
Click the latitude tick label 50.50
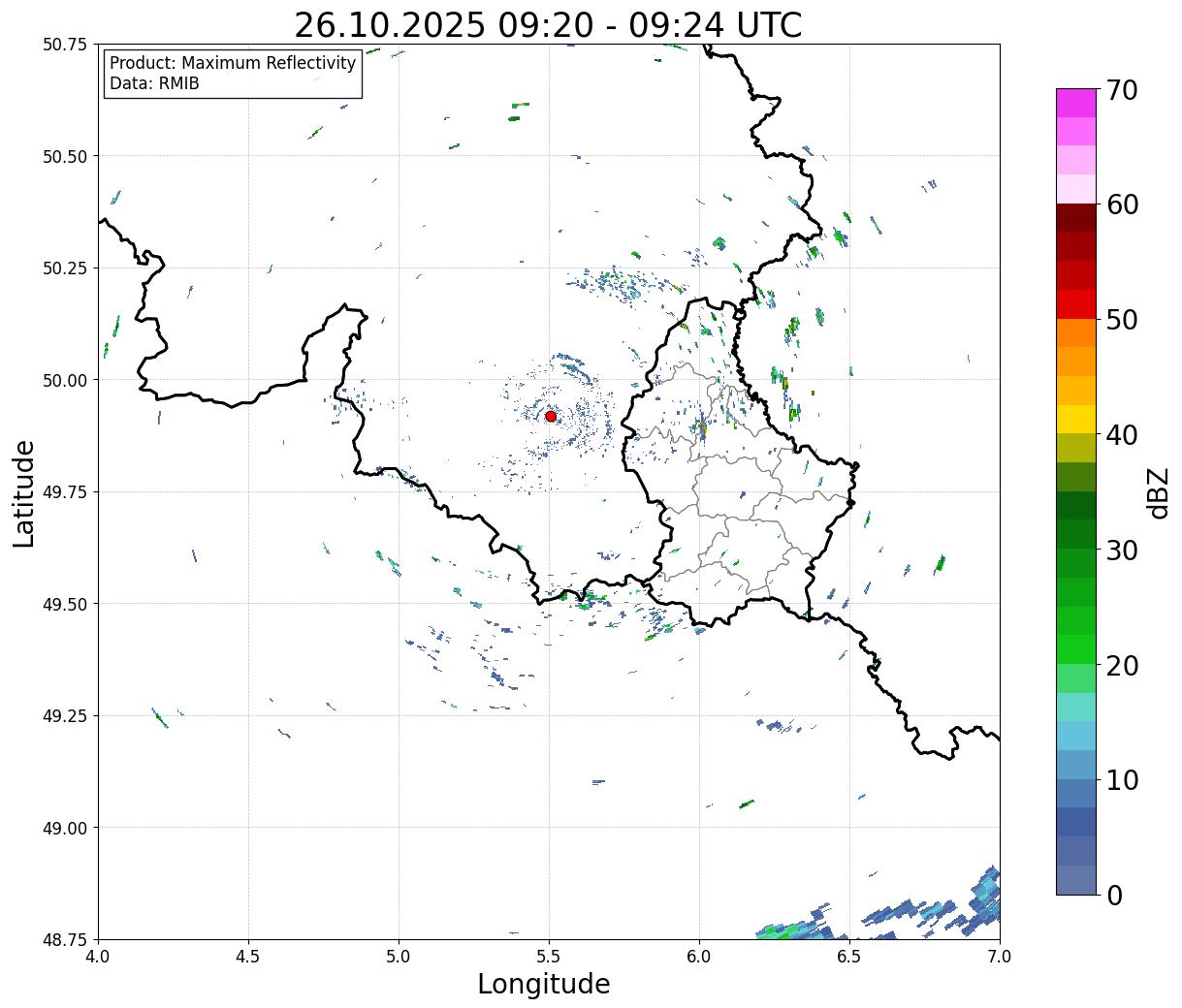[x=64, y=156]
